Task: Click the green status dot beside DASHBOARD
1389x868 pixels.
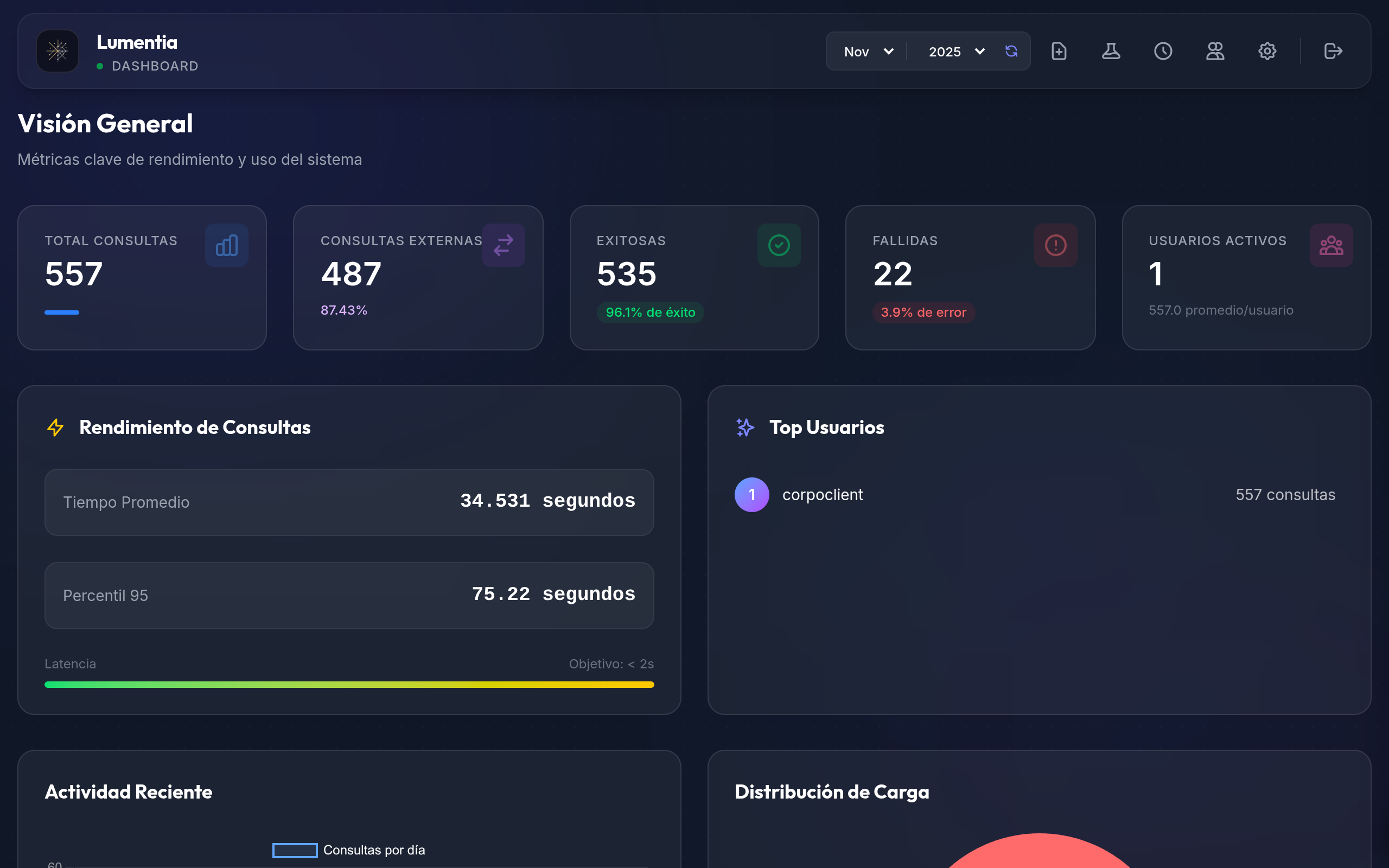Action: click(x=101, y=66)
